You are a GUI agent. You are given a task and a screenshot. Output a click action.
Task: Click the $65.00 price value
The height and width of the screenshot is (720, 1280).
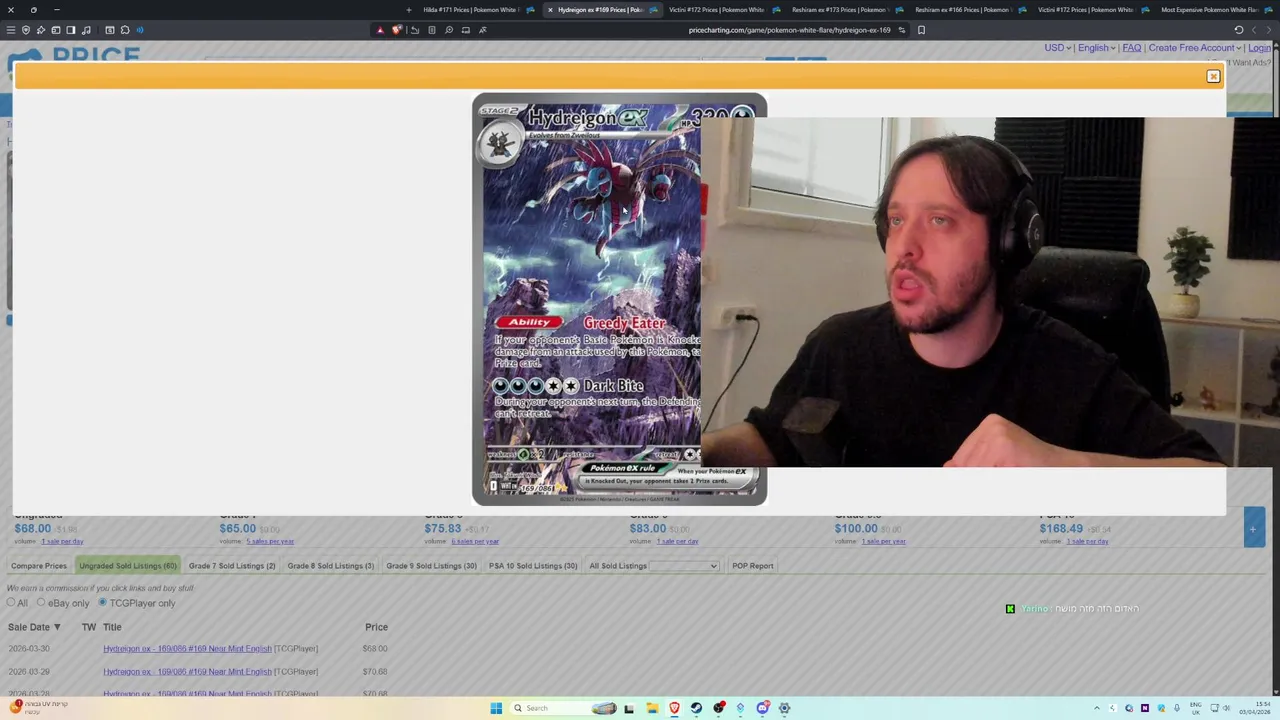point(238,529)
